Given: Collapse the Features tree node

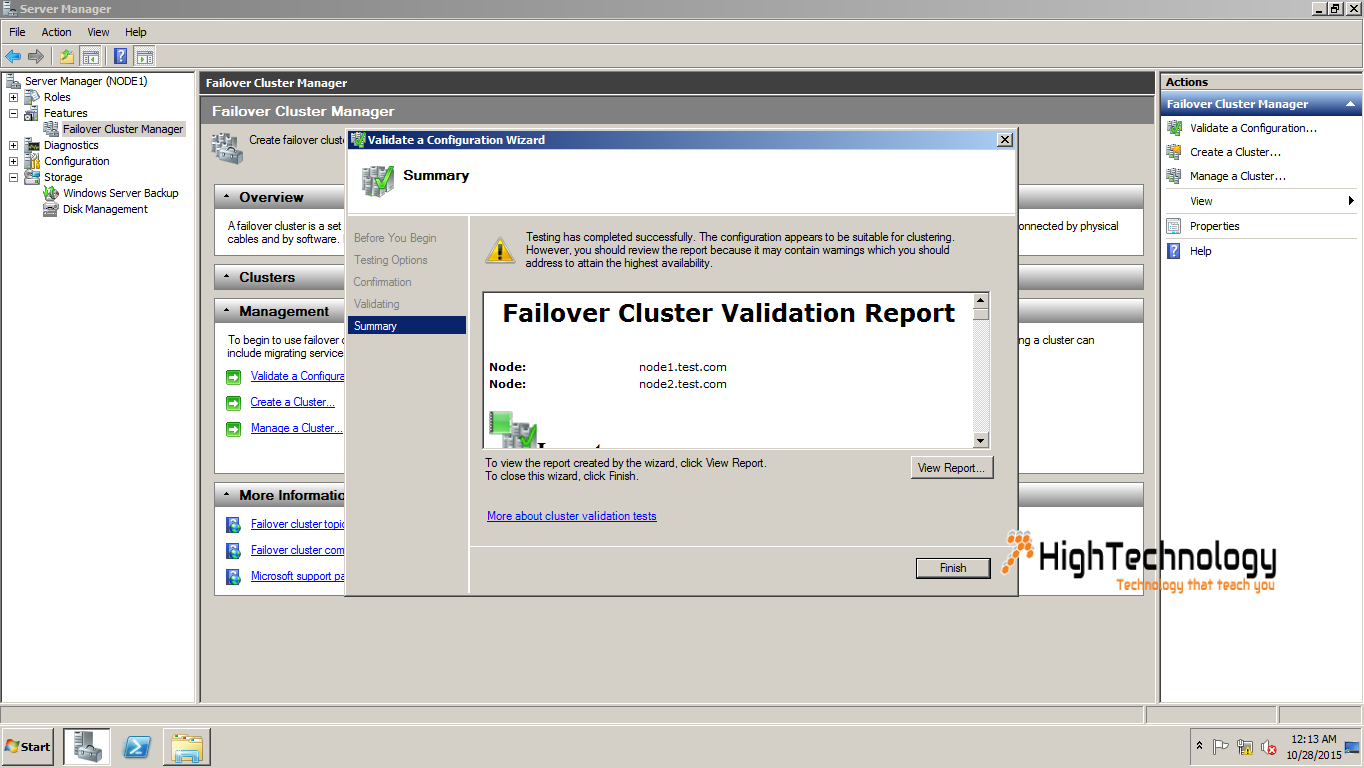Looking at the screenshot, I should [x=13, y=113].
